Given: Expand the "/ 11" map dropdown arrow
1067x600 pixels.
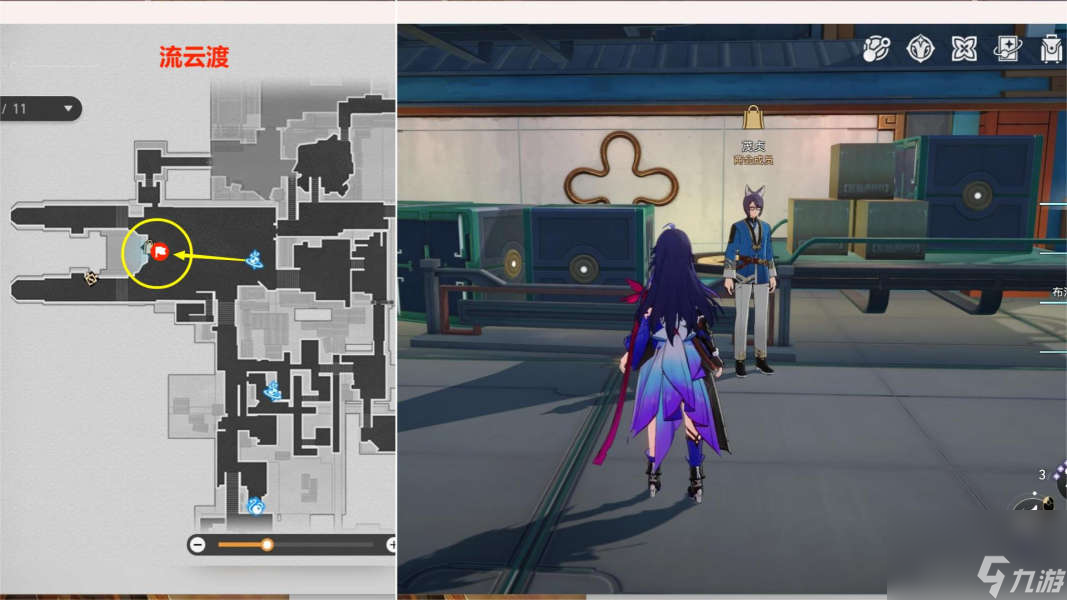Looking at the screenshot, I should (68, 109).
